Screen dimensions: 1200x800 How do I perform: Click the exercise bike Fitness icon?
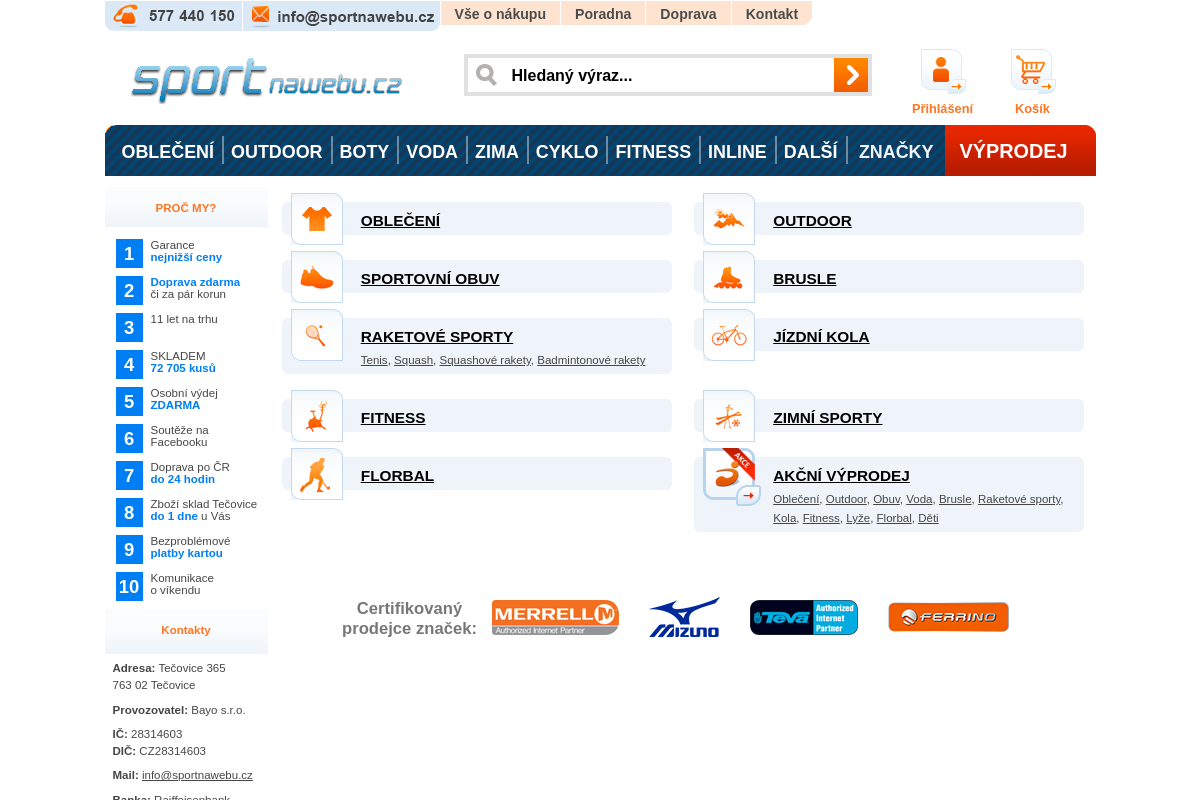[x=317, y=416]
